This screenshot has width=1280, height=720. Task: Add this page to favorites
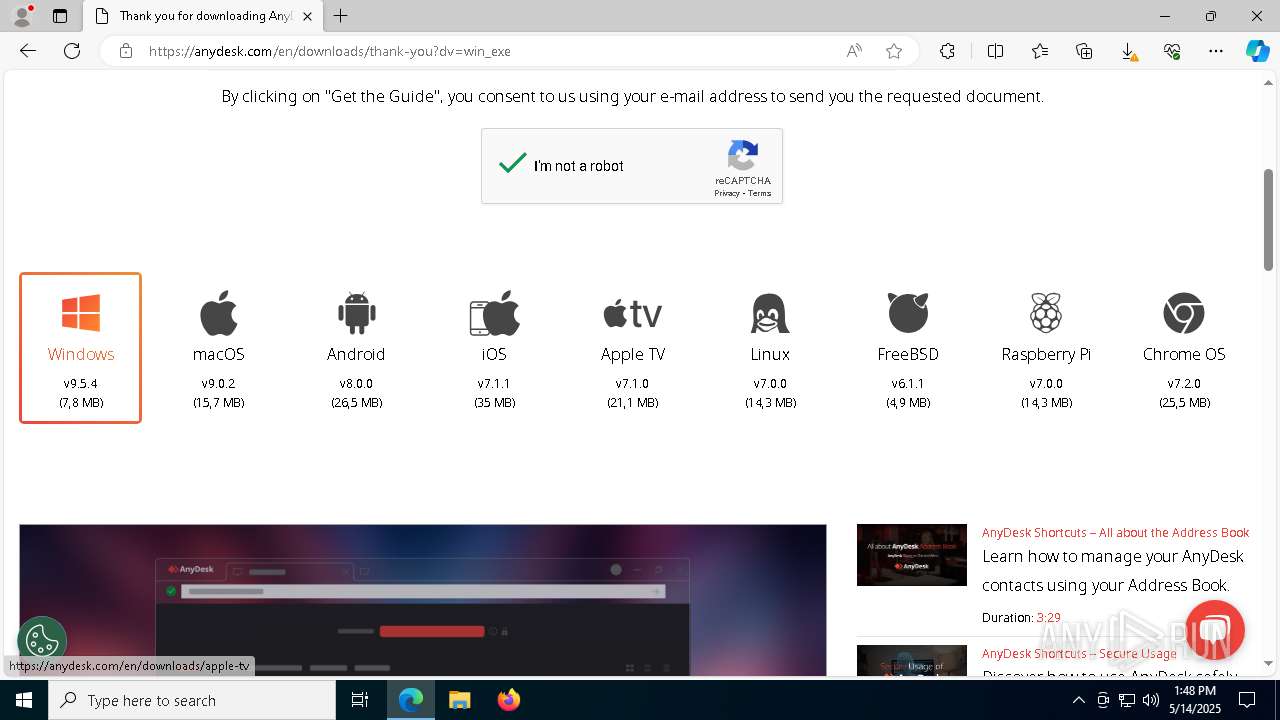pyautogui.click(x=894, y=51)
